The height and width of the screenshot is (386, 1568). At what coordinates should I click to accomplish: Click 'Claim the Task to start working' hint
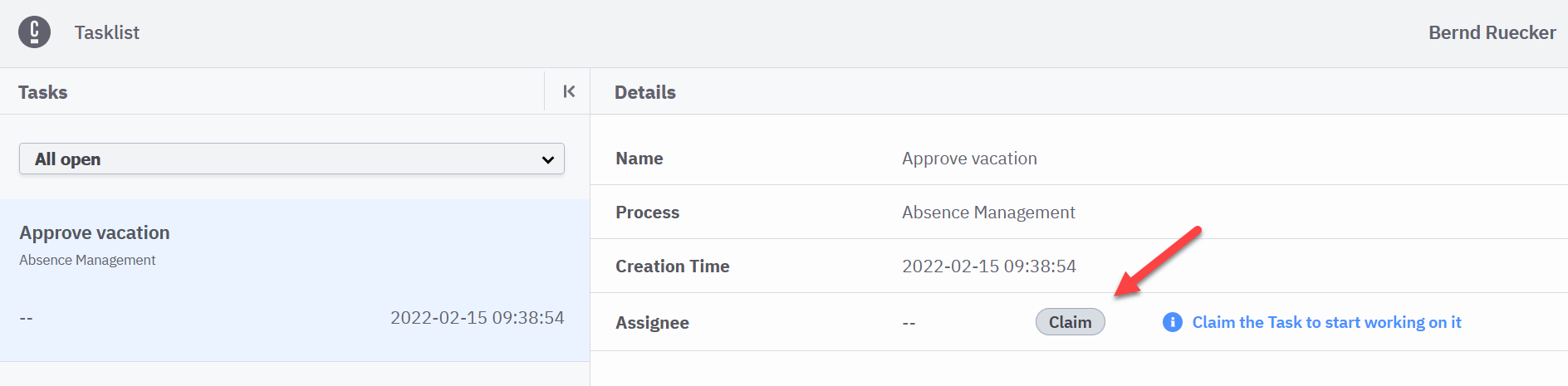(1326, 322)
